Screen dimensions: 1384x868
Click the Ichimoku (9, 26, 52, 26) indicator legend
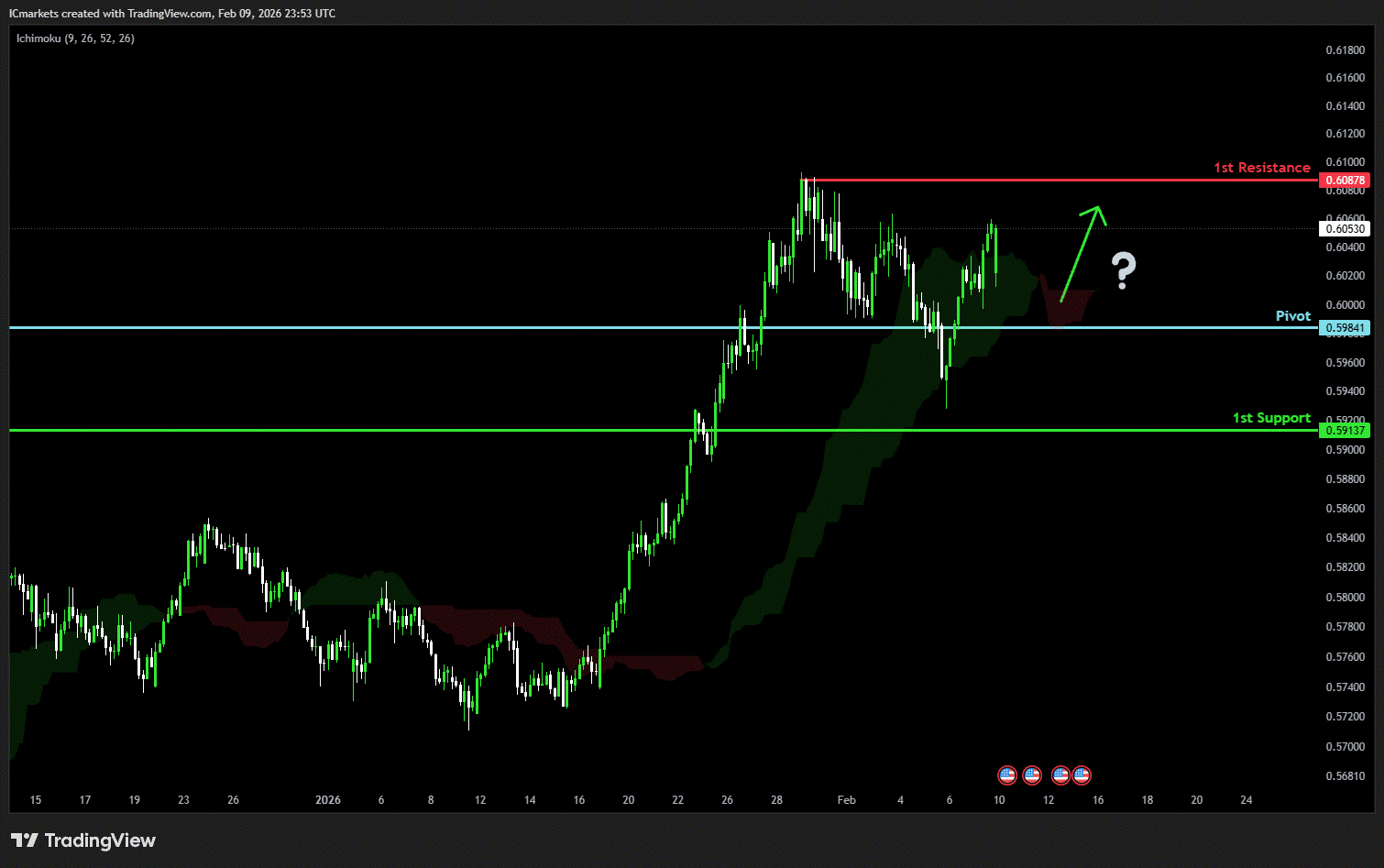[75, 38]
